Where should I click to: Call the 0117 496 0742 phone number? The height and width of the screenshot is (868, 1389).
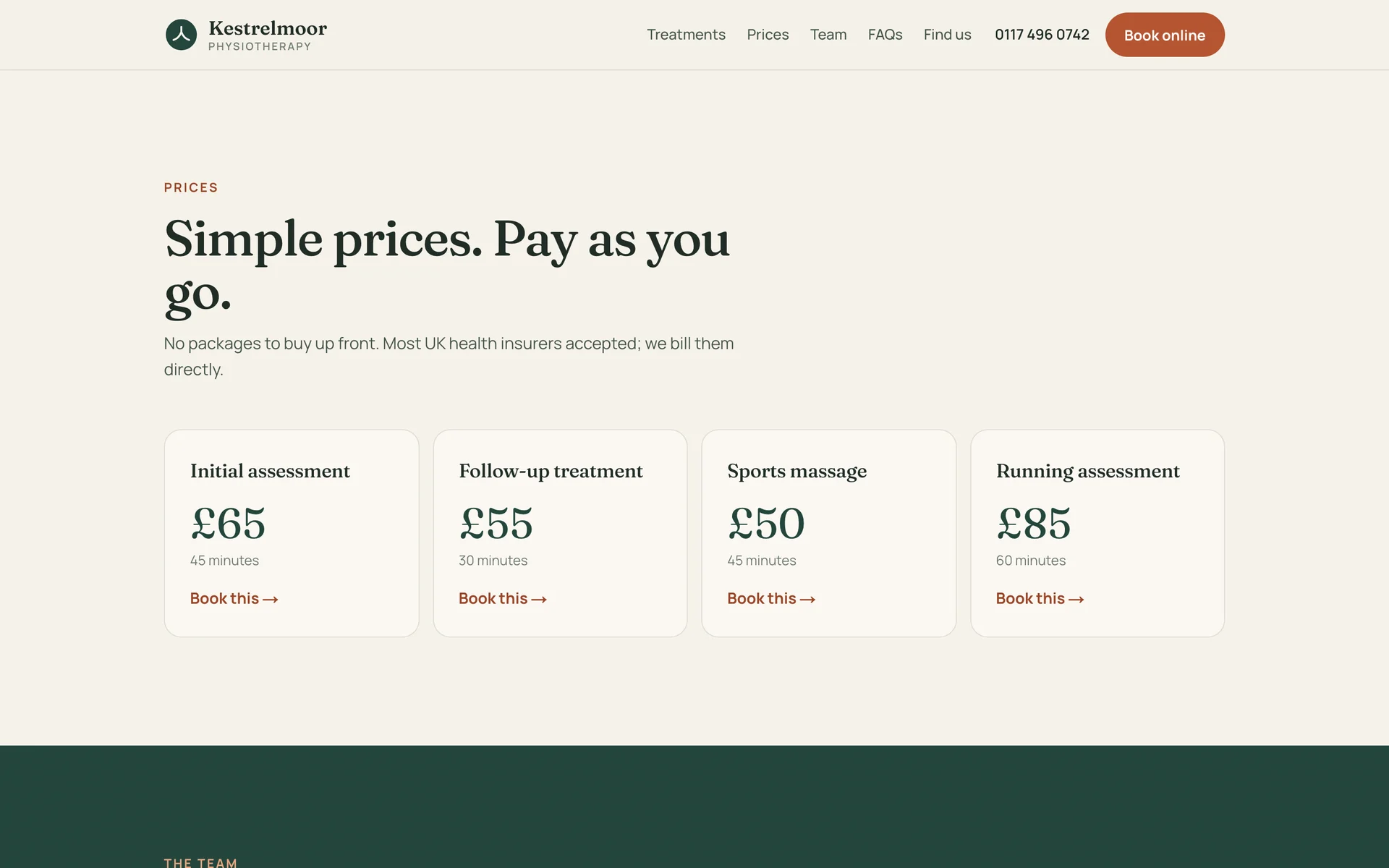1042,35
